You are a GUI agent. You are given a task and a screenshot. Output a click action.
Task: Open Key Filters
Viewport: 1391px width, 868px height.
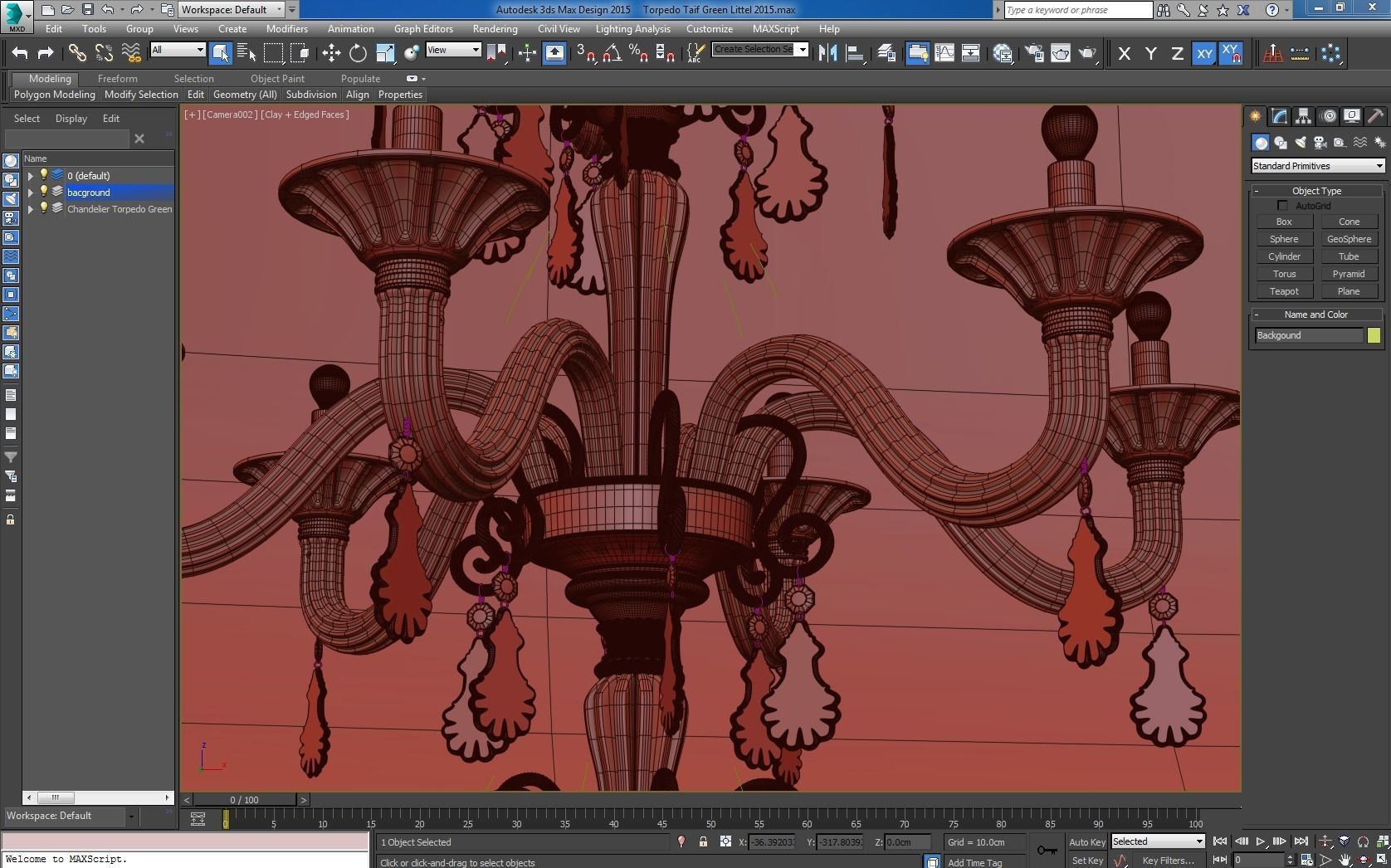click(1168, 861)
